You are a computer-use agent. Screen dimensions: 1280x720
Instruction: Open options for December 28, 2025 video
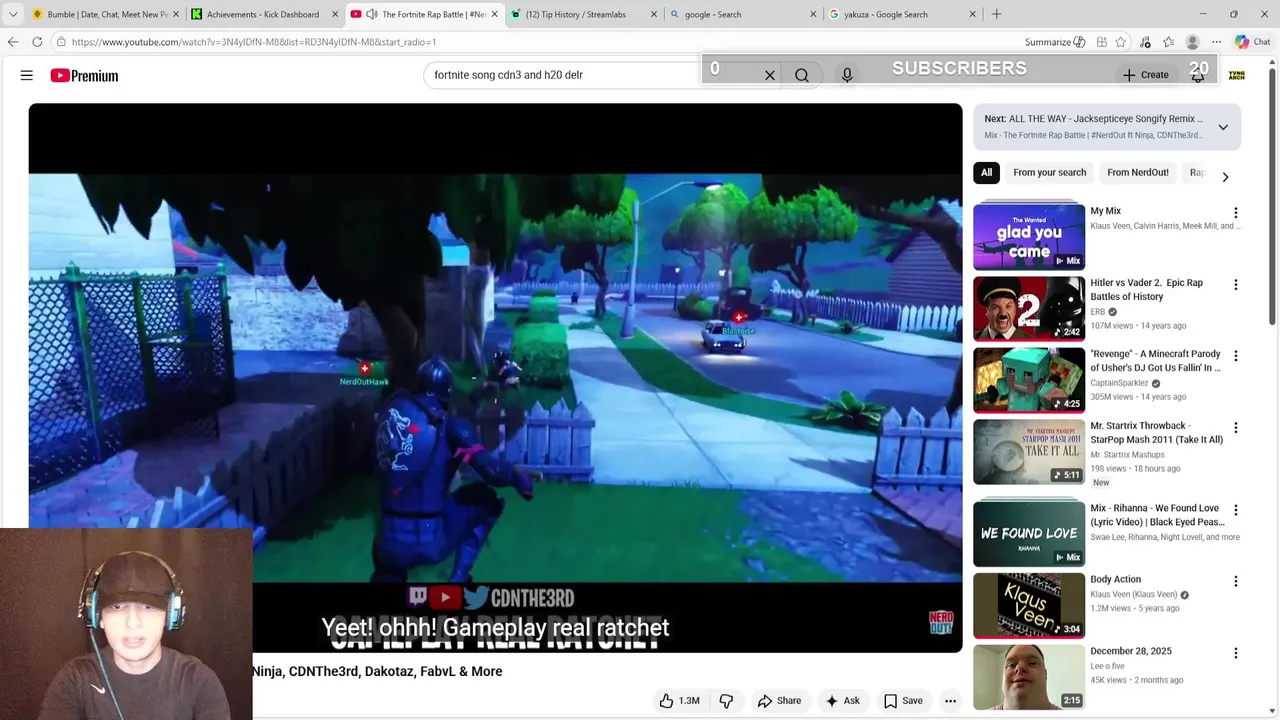1236,653
